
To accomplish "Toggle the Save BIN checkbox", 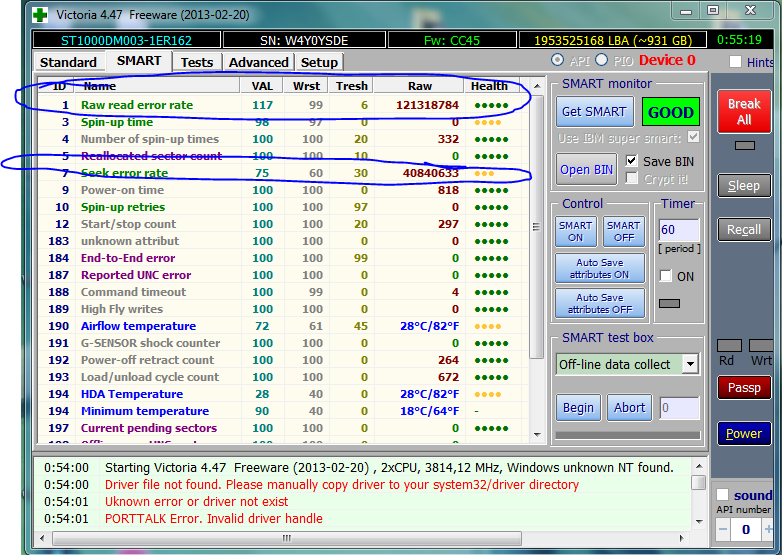I will coord(632,161).
